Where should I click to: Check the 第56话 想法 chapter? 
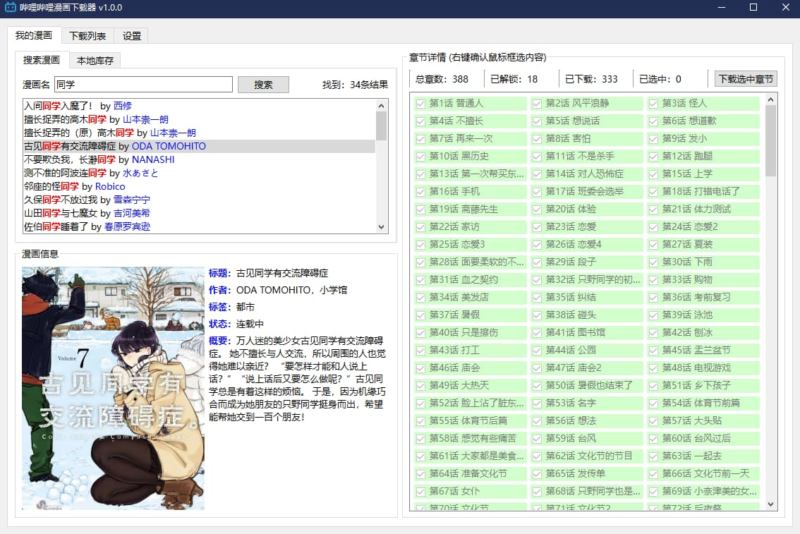pyautogui.click(x=537, y=421)
